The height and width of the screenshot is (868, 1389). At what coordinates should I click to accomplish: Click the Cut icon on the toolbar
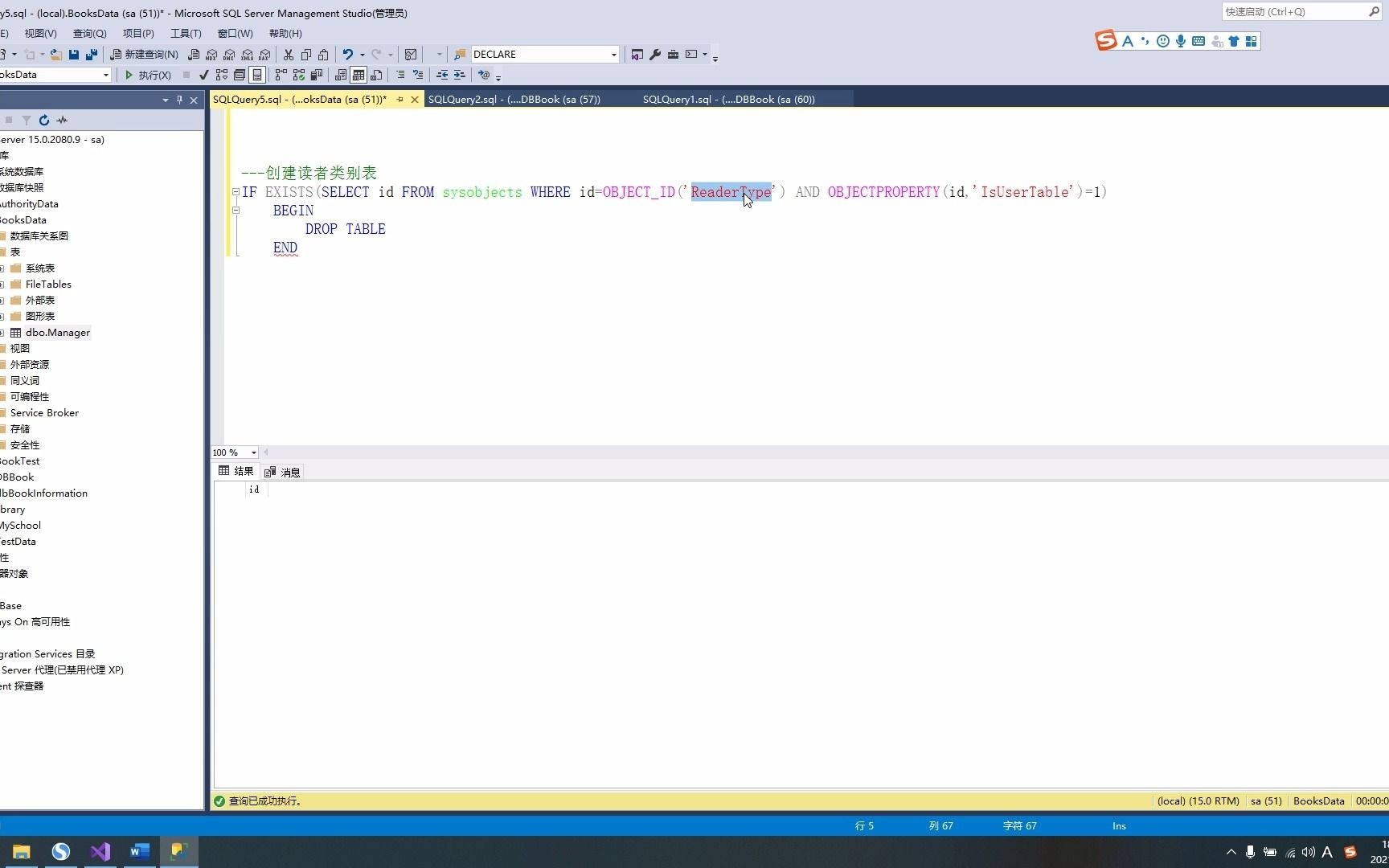click(289, 54)
